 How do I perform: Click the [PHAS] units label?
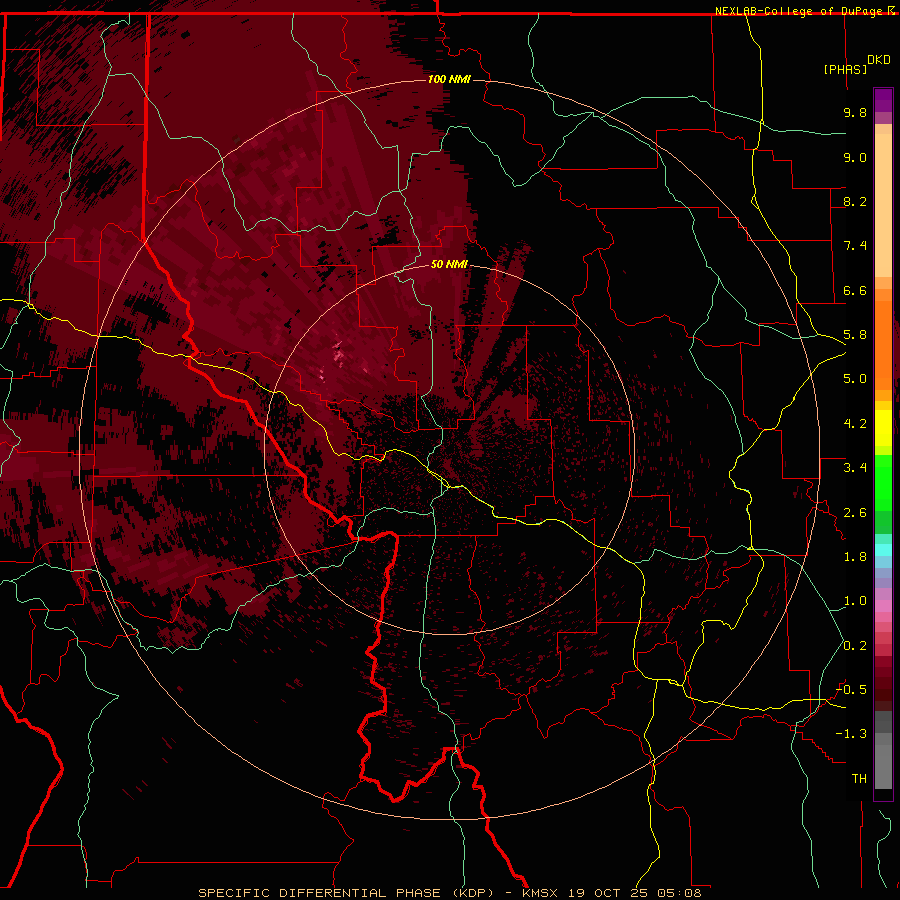tap(845, 69)
